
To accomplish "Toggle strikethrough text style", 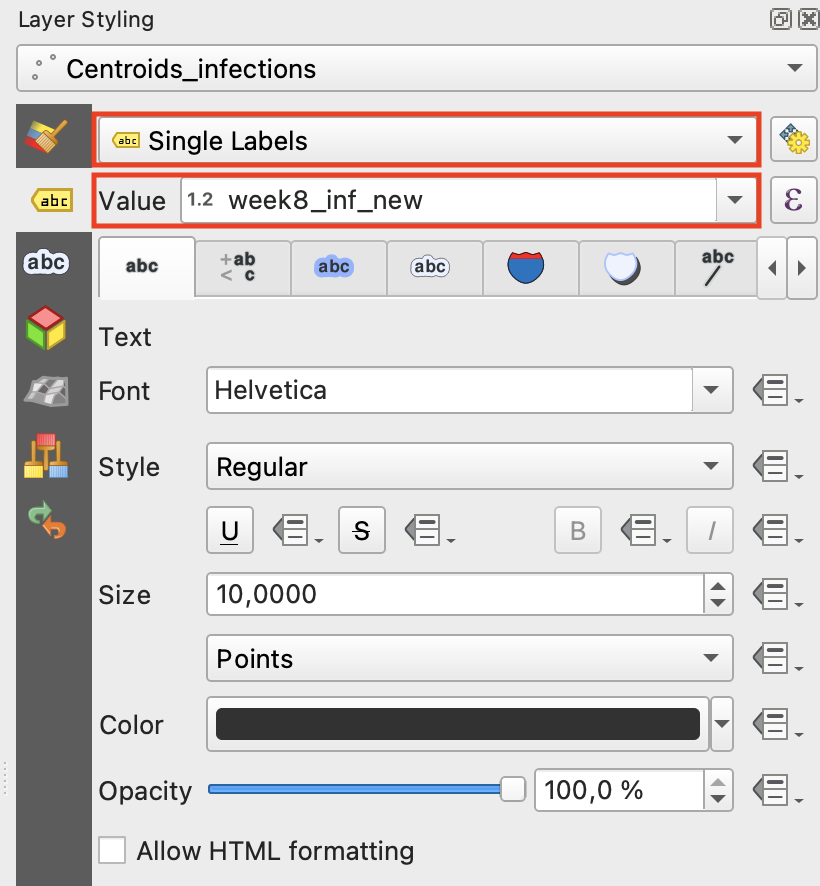I will [362, 531].
